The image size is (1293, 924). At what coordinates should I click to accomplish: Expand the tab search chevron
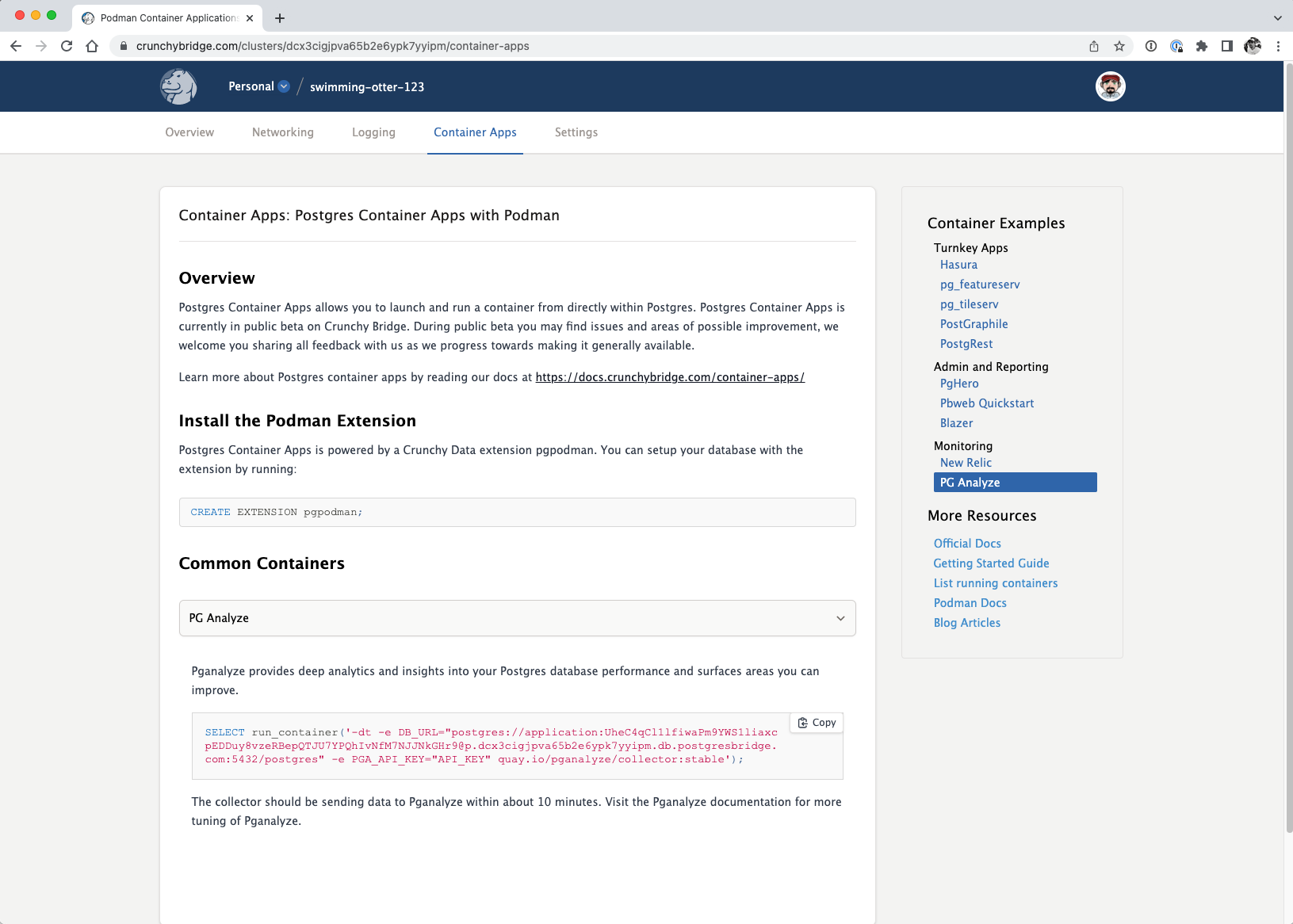(1278, 17)
